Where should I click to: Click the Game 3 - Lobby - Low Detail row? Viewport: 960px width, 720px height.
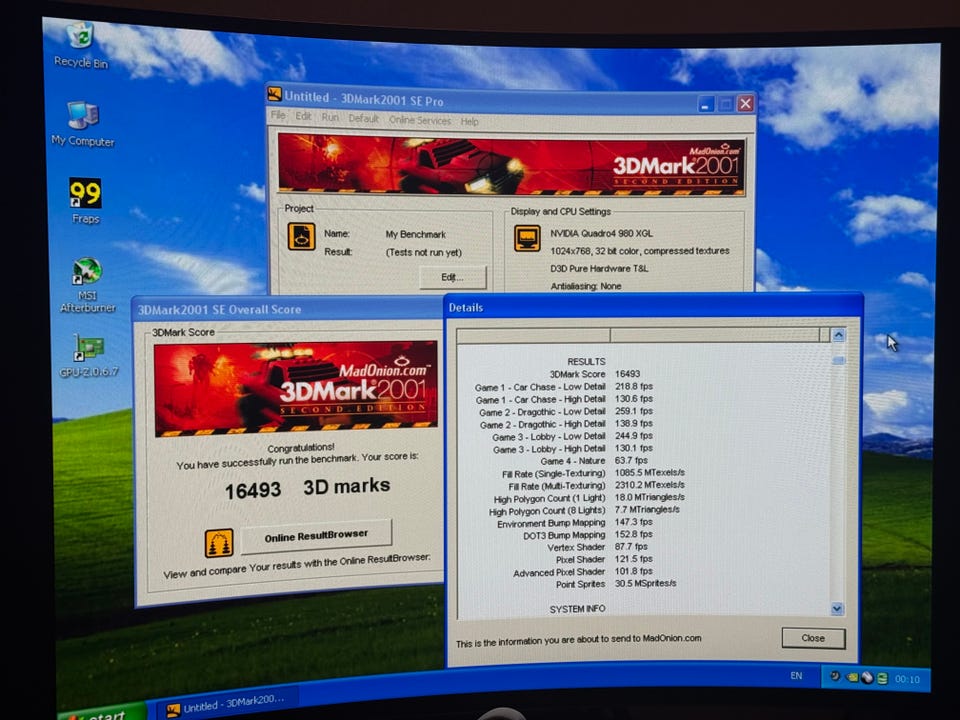572,436
